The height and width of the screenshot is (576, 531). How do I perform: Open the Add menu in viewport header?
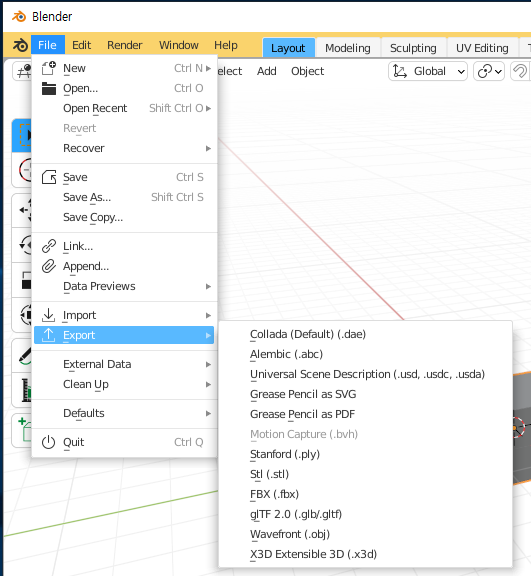267,71
